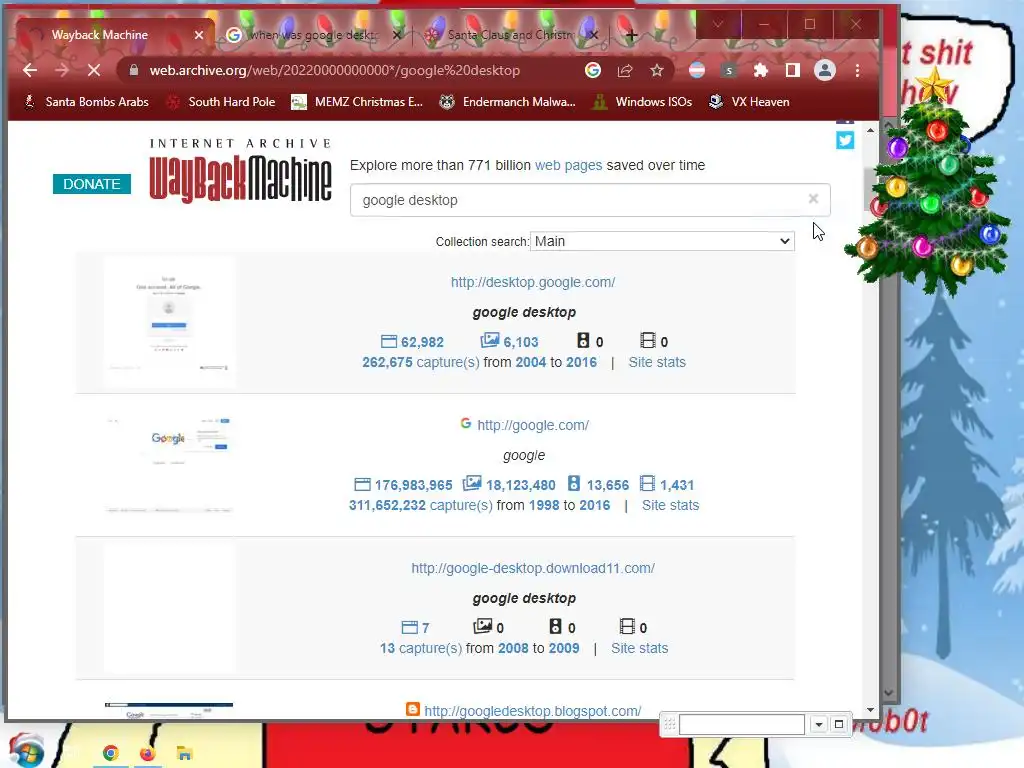Click the images count icon for desktop.google.com

tap(490, 340)
